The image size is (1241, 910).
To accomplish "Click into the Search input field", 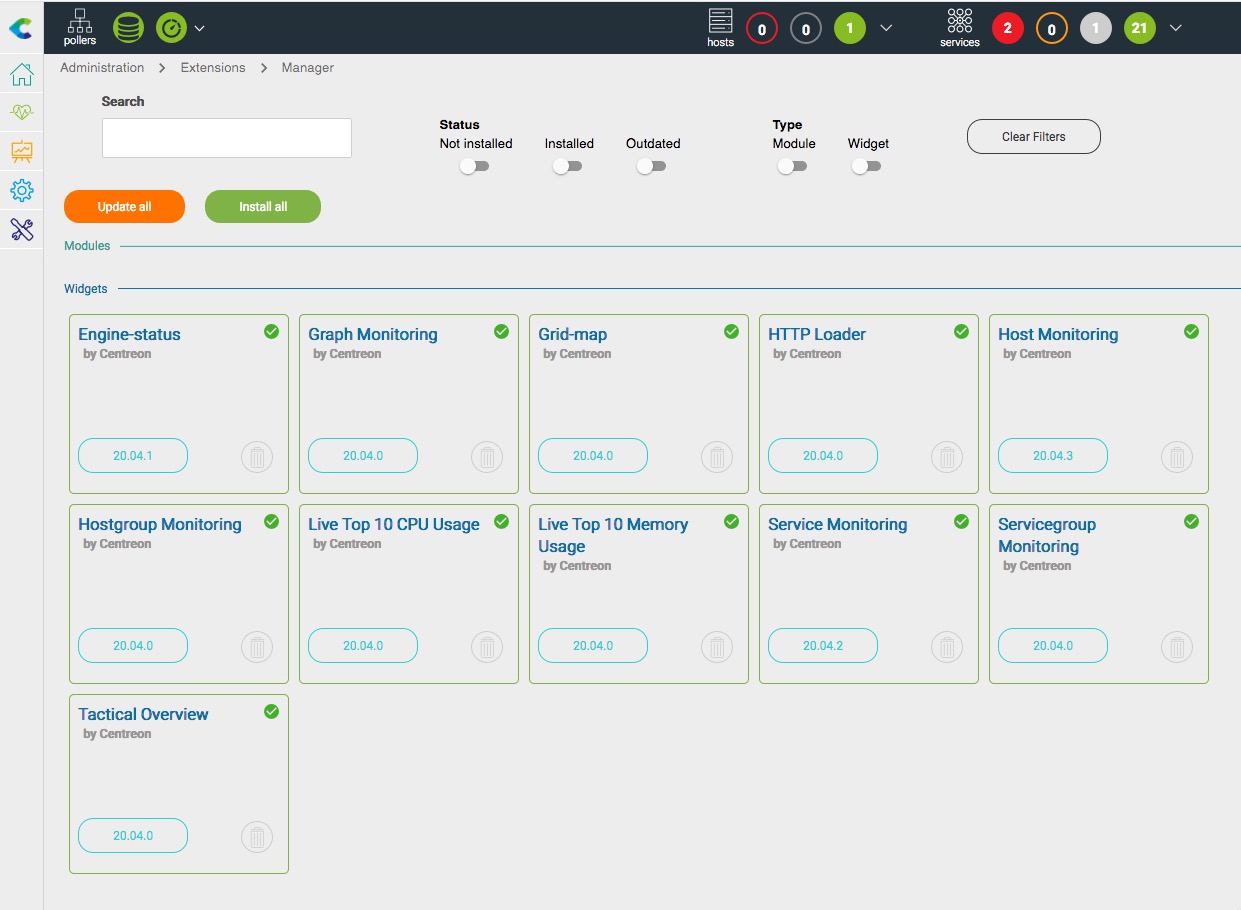I will [227, 138].
